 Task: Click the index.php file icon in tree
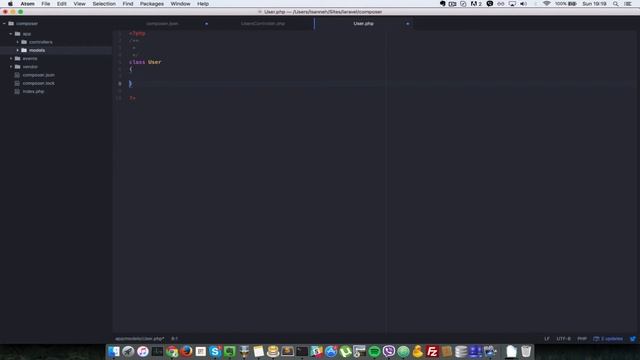[x=17, y=91]
